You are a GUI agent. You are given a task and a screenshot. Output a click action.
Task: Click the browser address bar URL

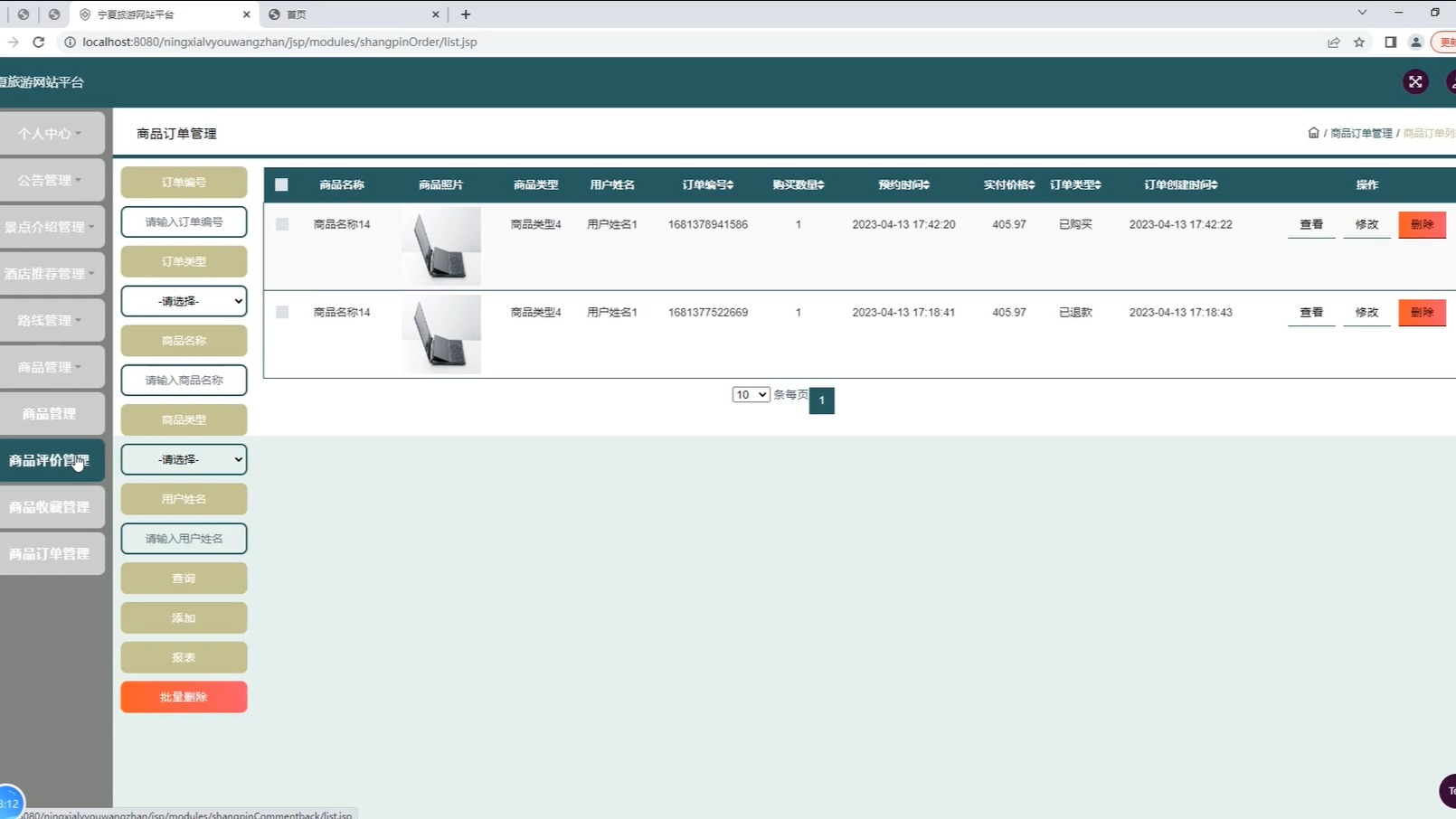[x=279, y=42]
